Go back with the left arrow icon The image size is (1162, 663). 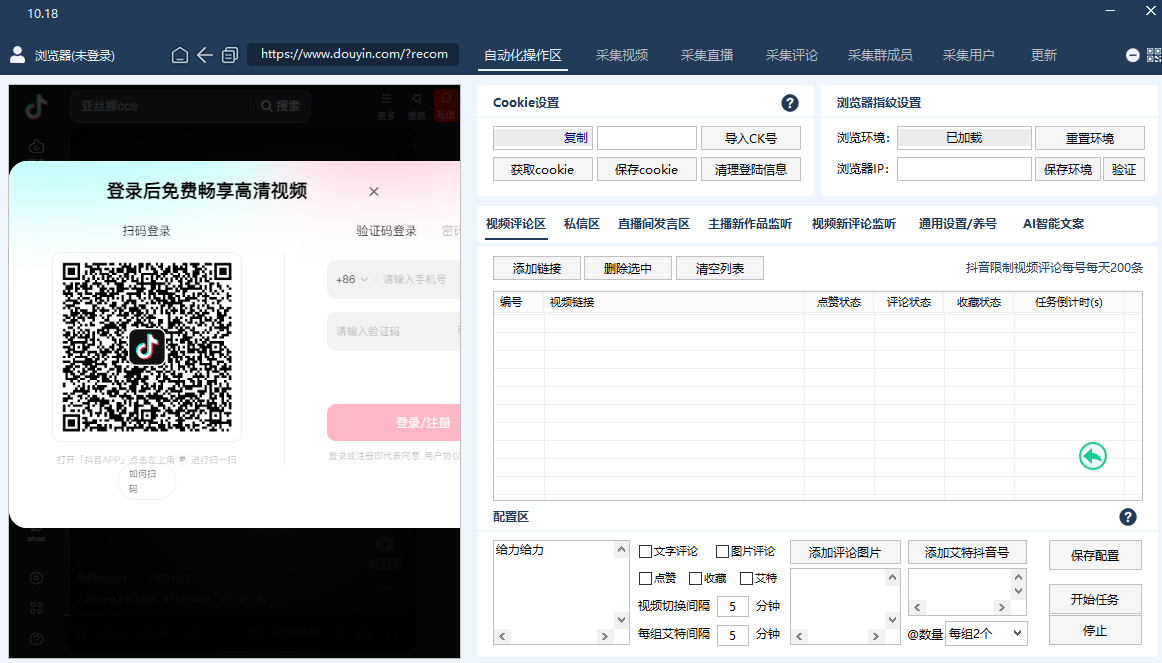(205, 56)
